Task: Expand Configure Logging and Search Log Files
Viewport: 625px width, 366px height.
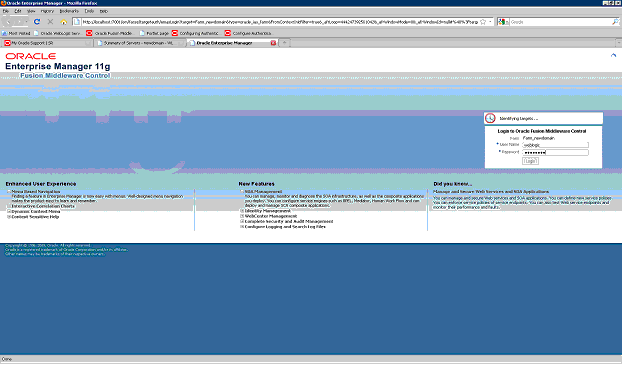Action: tap(242, 227)
